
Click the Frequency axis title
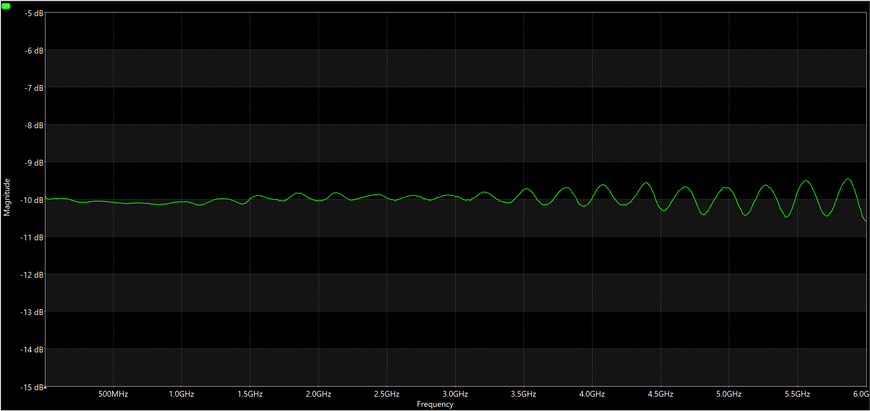435,405
